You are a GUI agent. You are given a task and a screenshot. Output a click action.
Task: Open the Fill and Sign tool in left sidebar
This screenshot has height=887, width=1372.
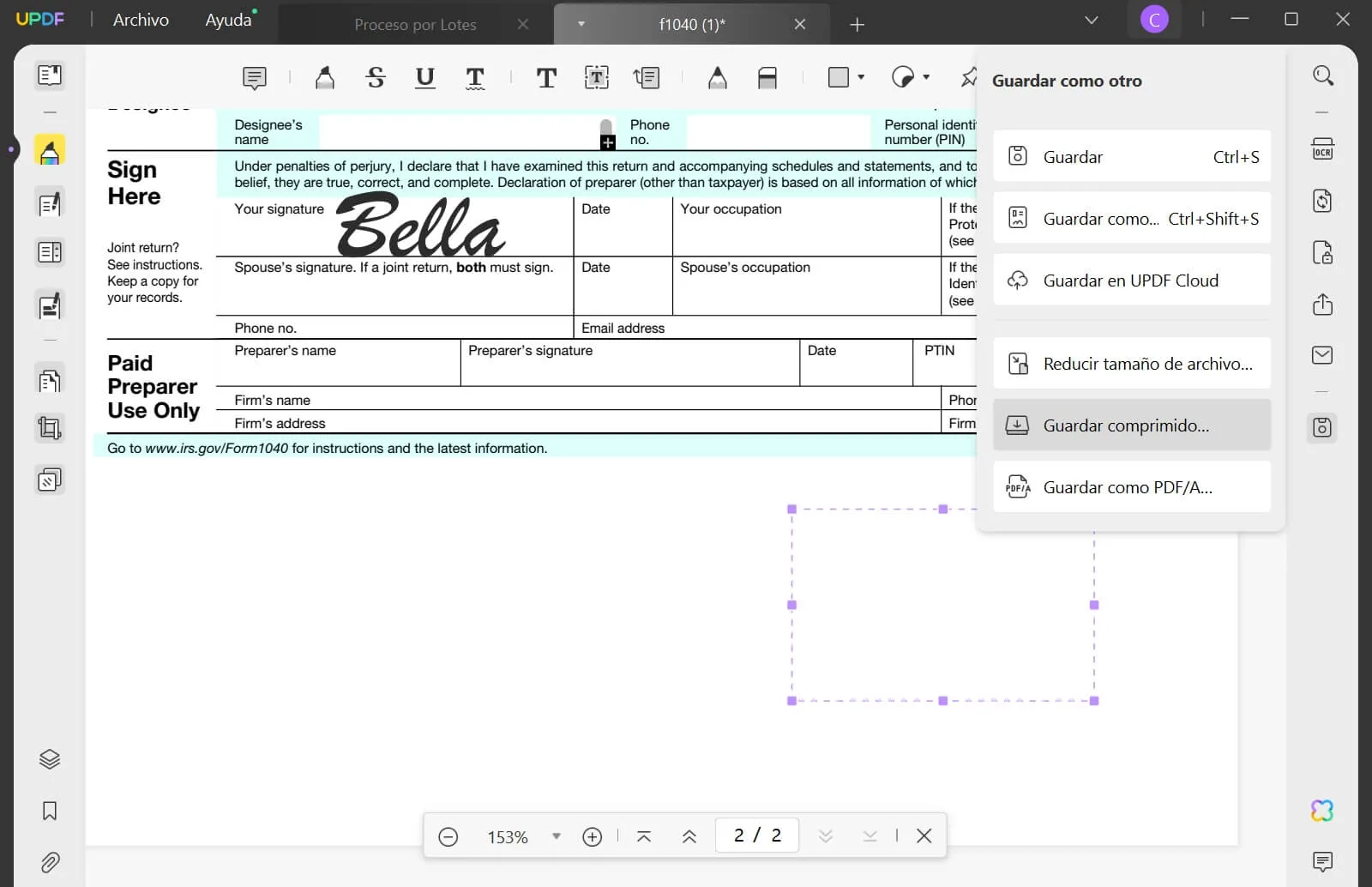click(x=50, y=305)
